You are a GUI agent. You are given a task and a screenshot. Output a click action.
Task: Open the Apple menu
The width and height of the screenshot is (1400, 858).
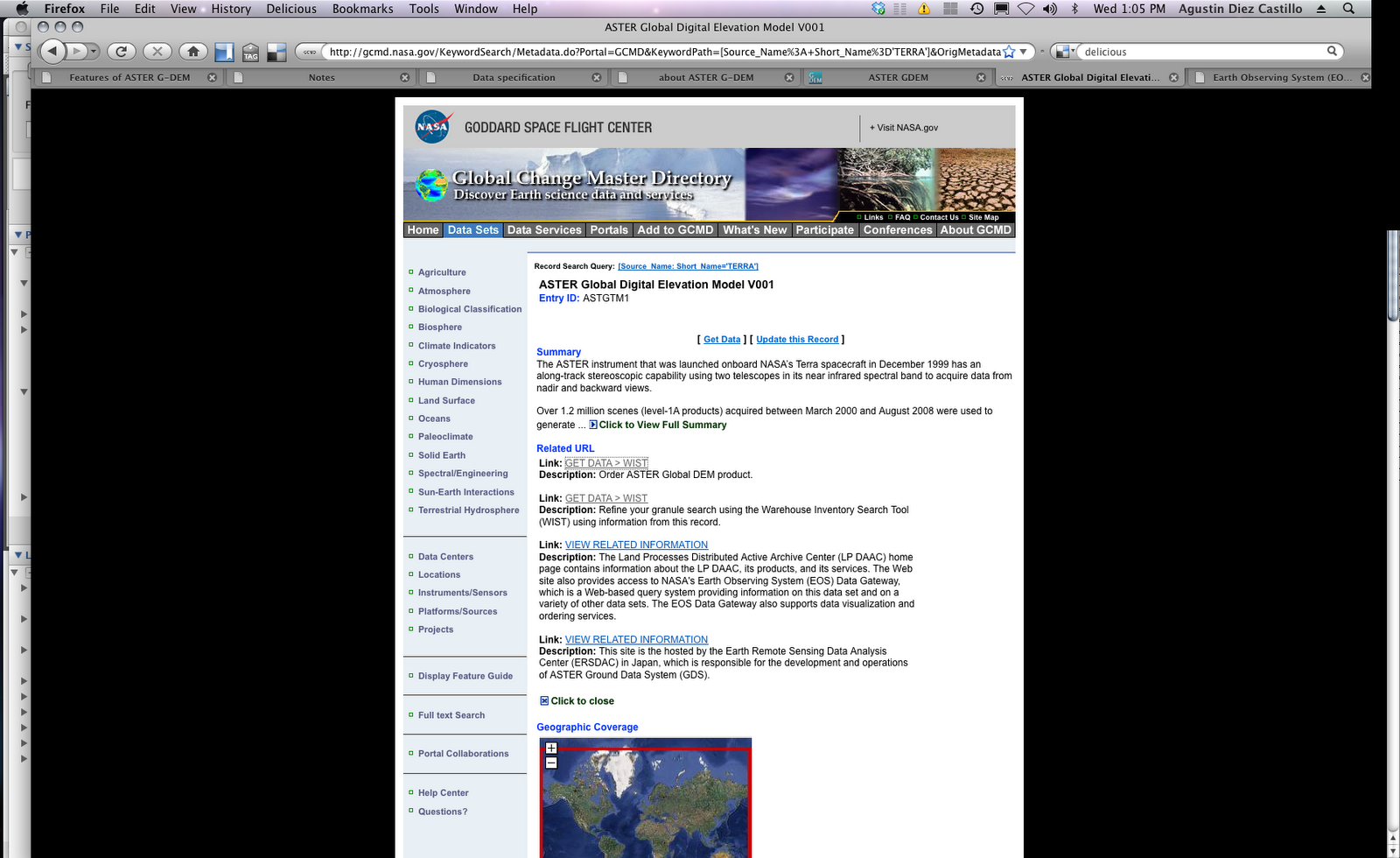point(22,9)
